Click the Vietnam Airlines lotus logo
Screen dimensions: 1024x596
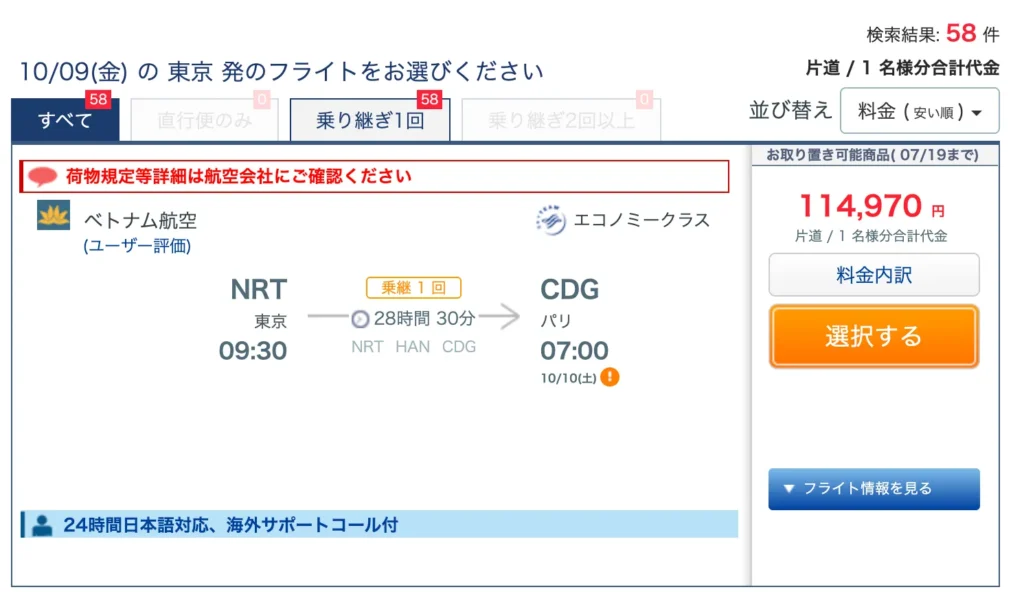pyautogui.click(x=53, y=216)
